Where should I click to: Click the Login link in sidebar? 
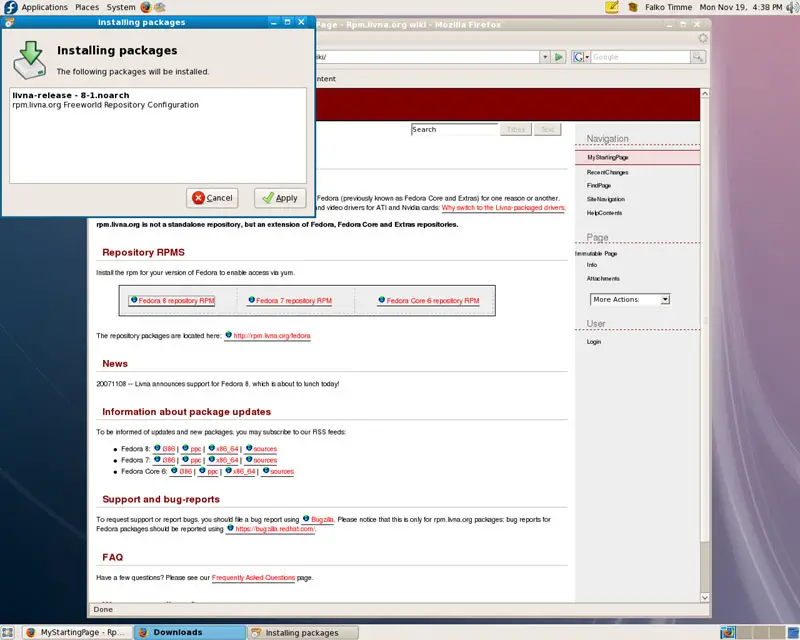(593, 342)
